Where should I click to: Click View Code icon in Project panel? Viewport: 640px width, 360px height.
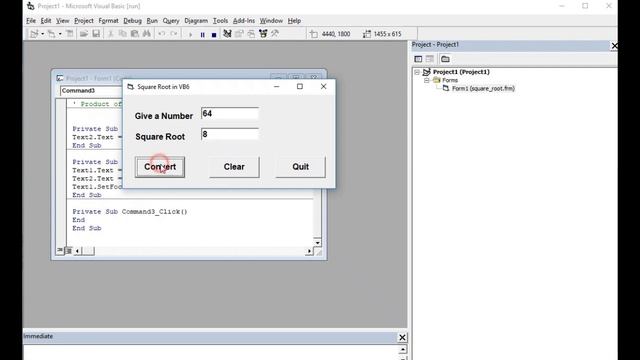[418, 59]
